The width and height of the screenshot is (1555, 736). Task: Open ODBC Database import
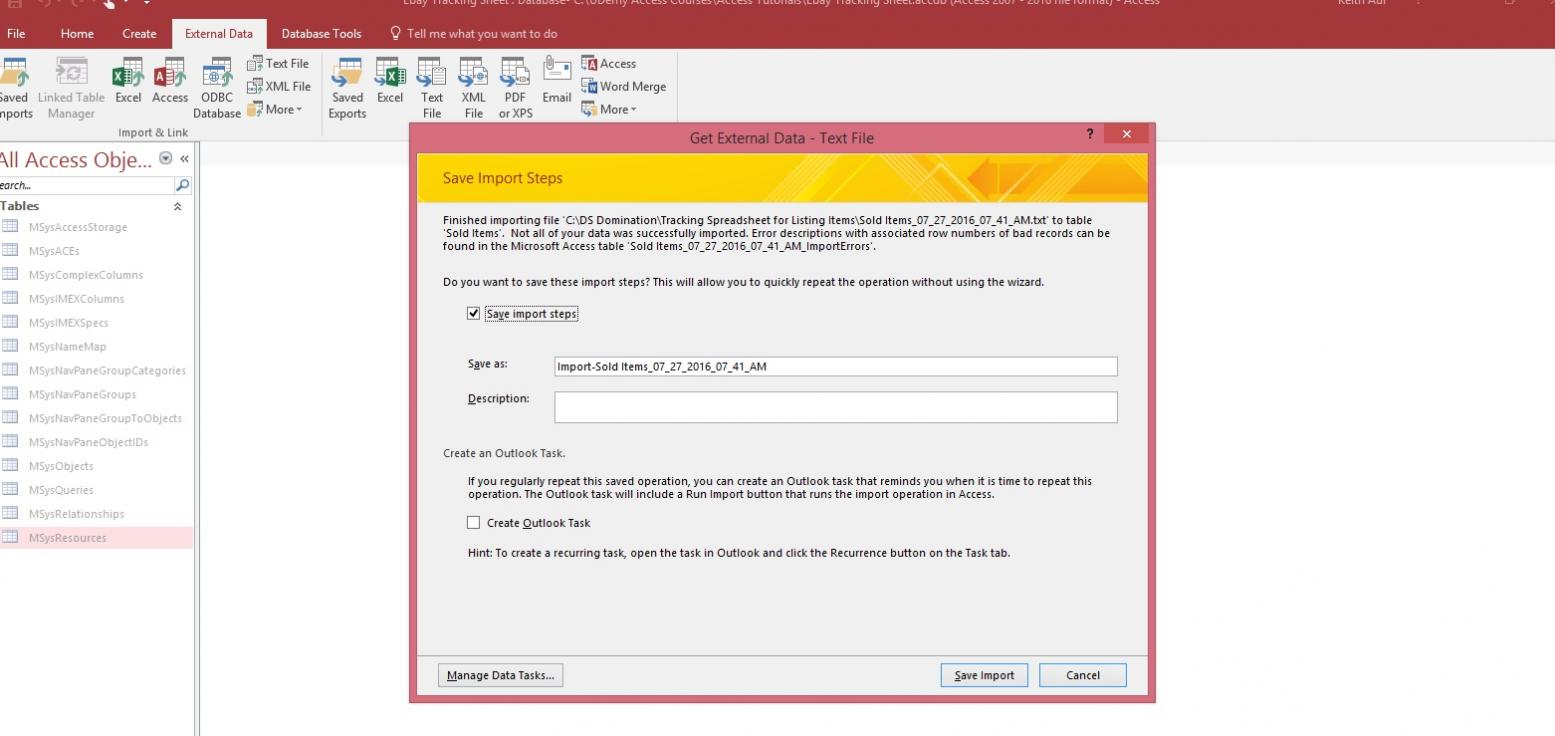point(217,88)
